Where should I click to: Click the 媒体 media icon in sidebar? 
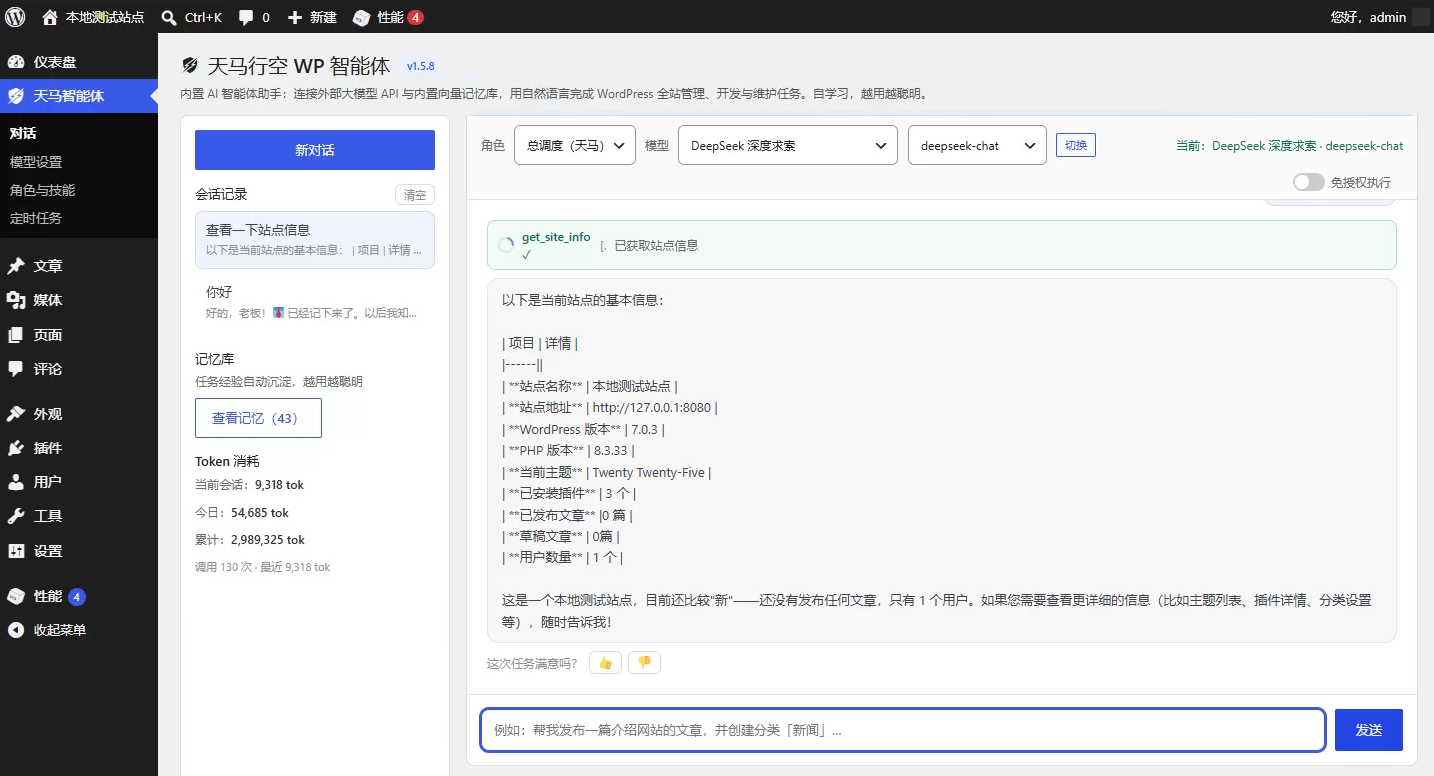coord(16,300)
